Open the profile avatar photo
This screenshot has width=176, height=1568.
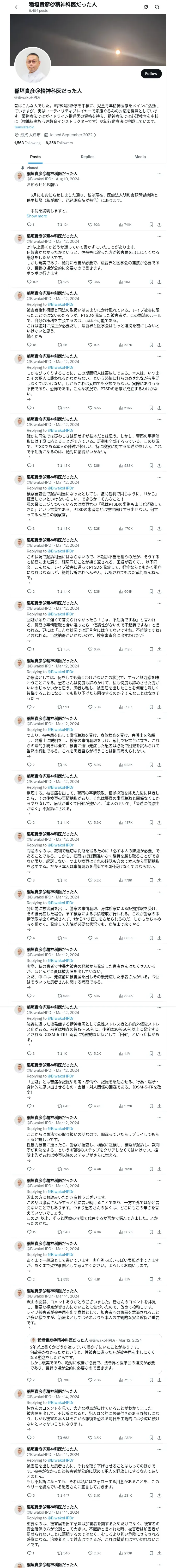click(x=32, y=65)
